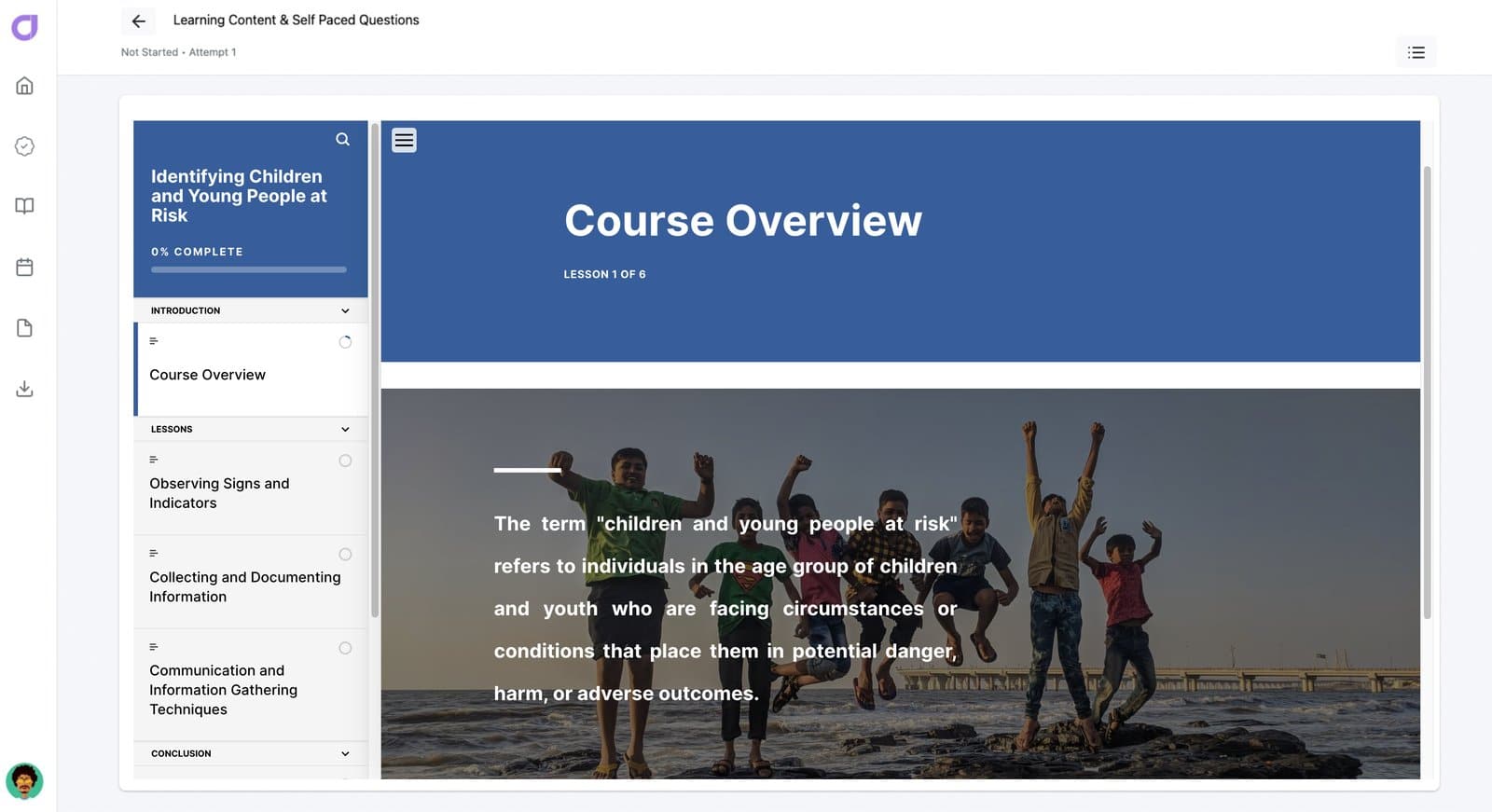The image size is (1492, 812).
Task: Open the document file icon in left rail
Action: [25, 328]
